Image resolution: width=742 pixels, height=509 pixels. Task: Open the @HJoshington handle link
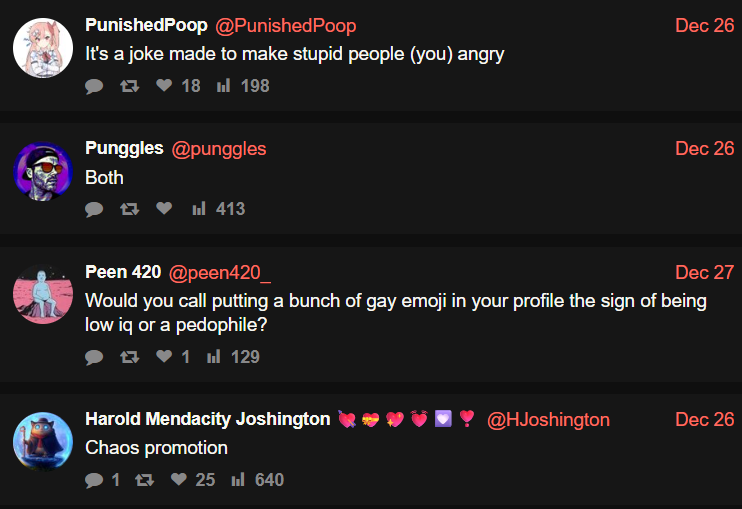(x=548, y=420)
